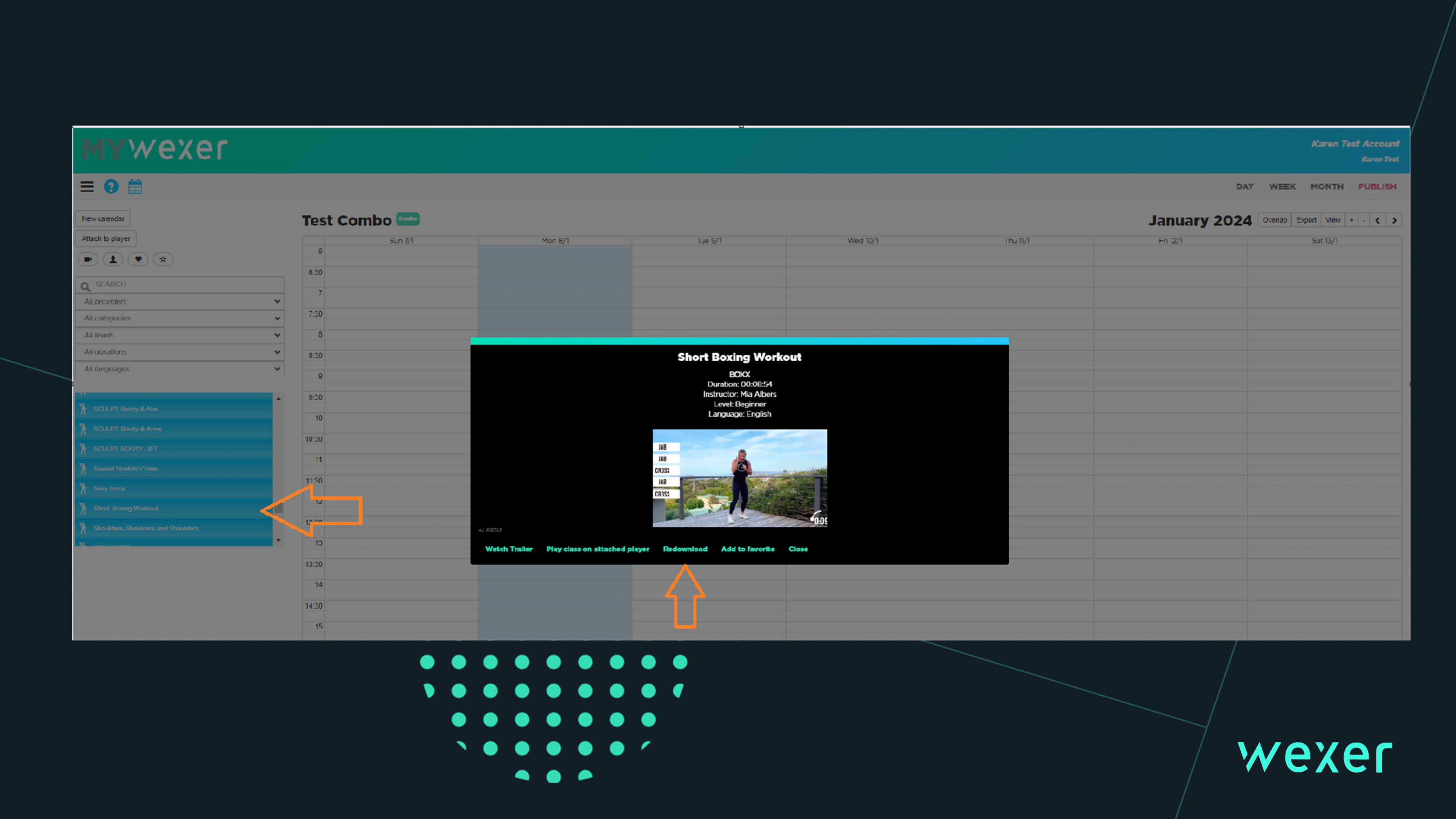Go to next week with right chevron

pos(1395,220)
